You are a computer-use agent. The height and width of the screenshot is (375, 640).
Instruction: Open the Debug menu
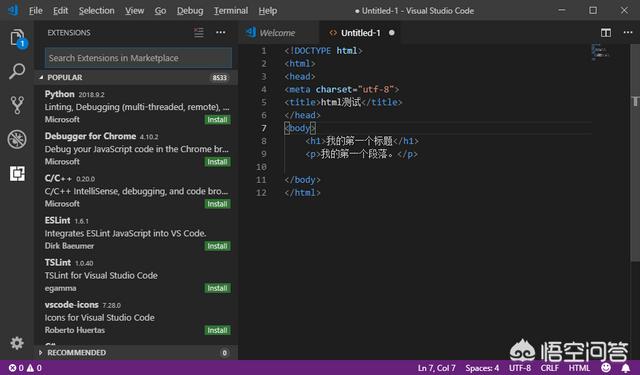tap(190, 11)
